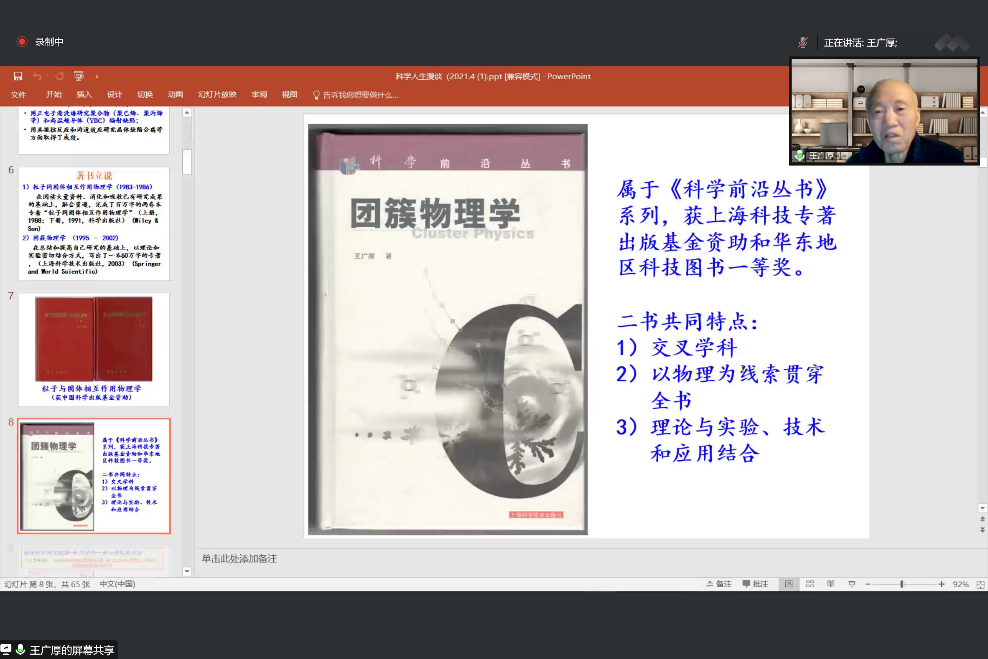Start slideshow from beginning via quick access icon
Image resolution: width=988 pixels, height=659 pixels.
click(x=78, y=76)
